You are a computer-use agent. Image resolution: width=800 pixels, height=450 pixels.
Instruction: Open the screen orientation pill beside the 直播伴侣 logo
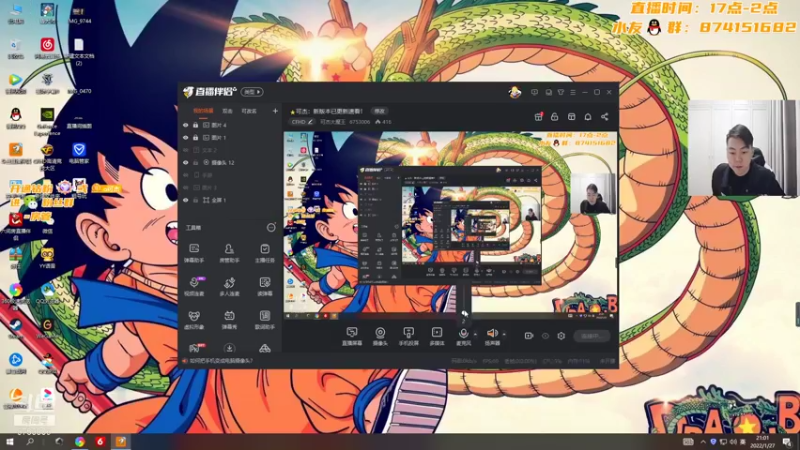click(x=252, y=92)
